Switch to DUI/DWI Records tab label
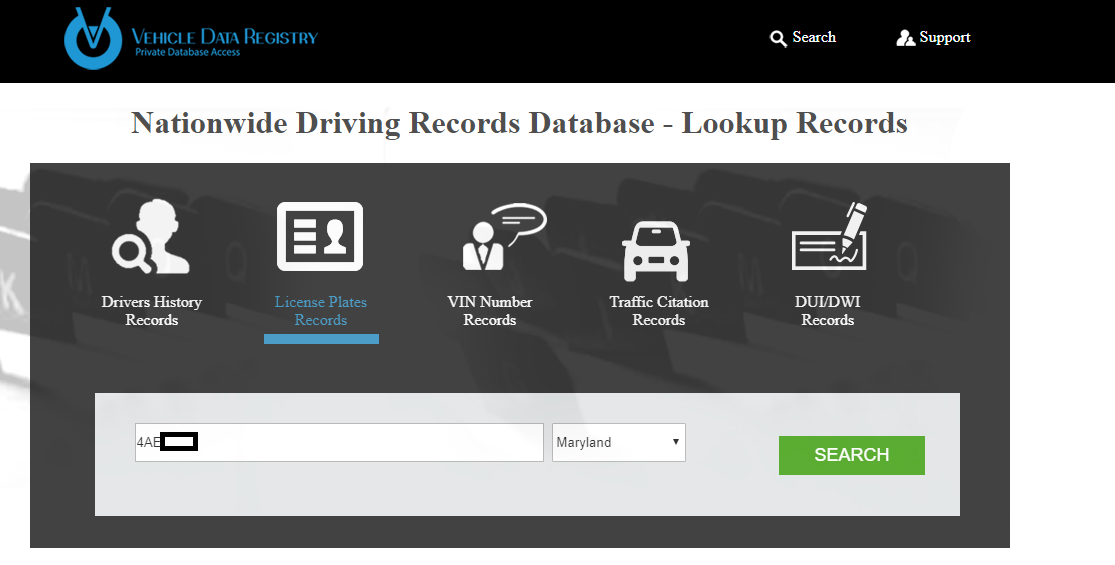Screen dimensions: 1115x565 827,311
